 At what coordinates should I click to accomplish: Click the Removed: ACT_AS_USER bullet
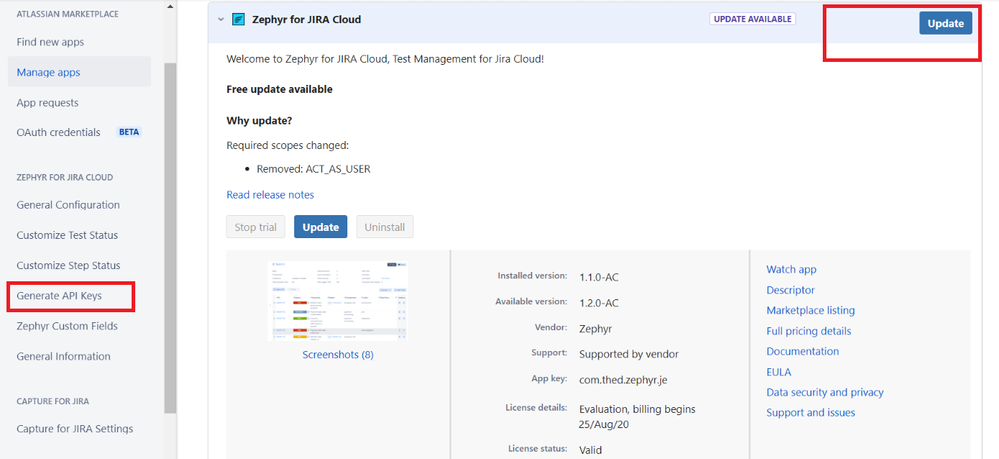313,169
